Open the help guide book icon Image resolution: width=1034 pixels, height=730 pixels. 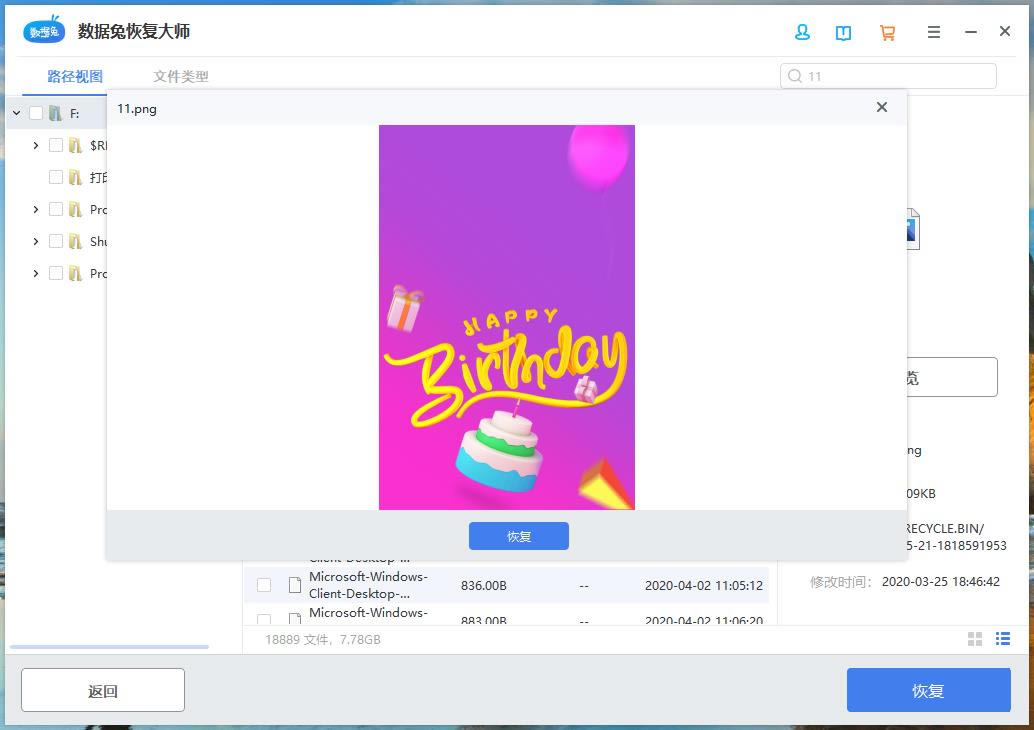(844, 32)
